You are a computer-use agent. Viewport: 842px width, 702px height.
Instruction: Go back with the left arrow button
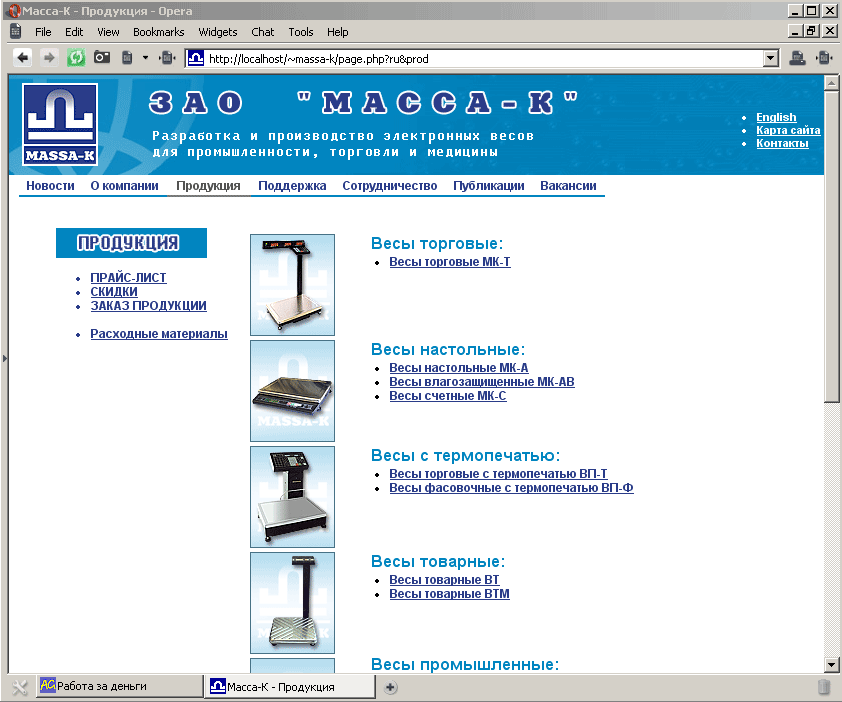point(23,58)
